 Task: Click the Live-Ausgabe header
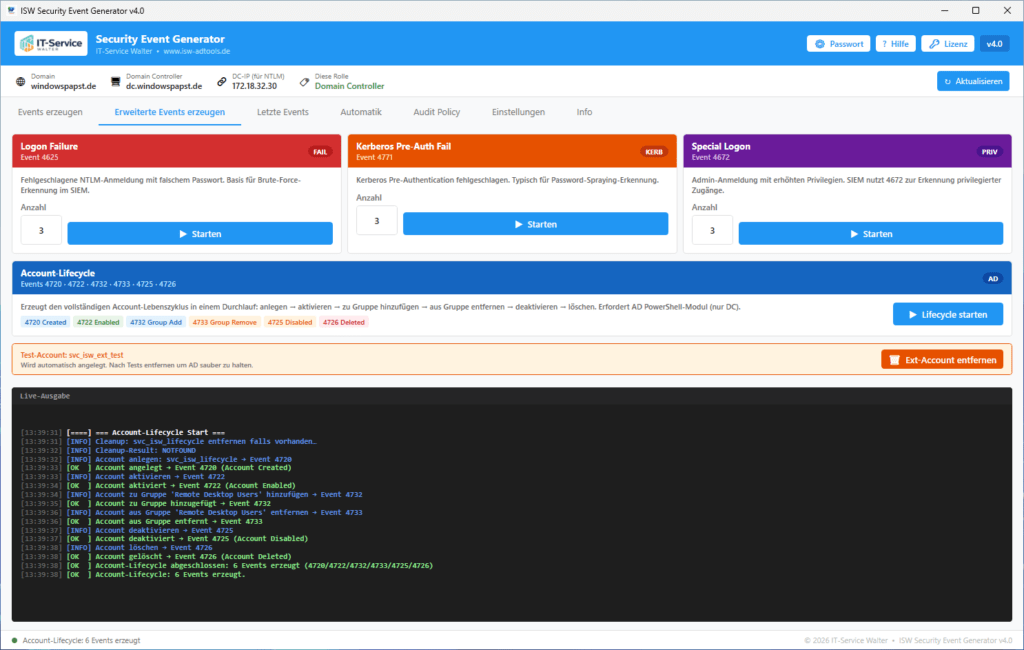pyautogui.click(x=44, y=396)
